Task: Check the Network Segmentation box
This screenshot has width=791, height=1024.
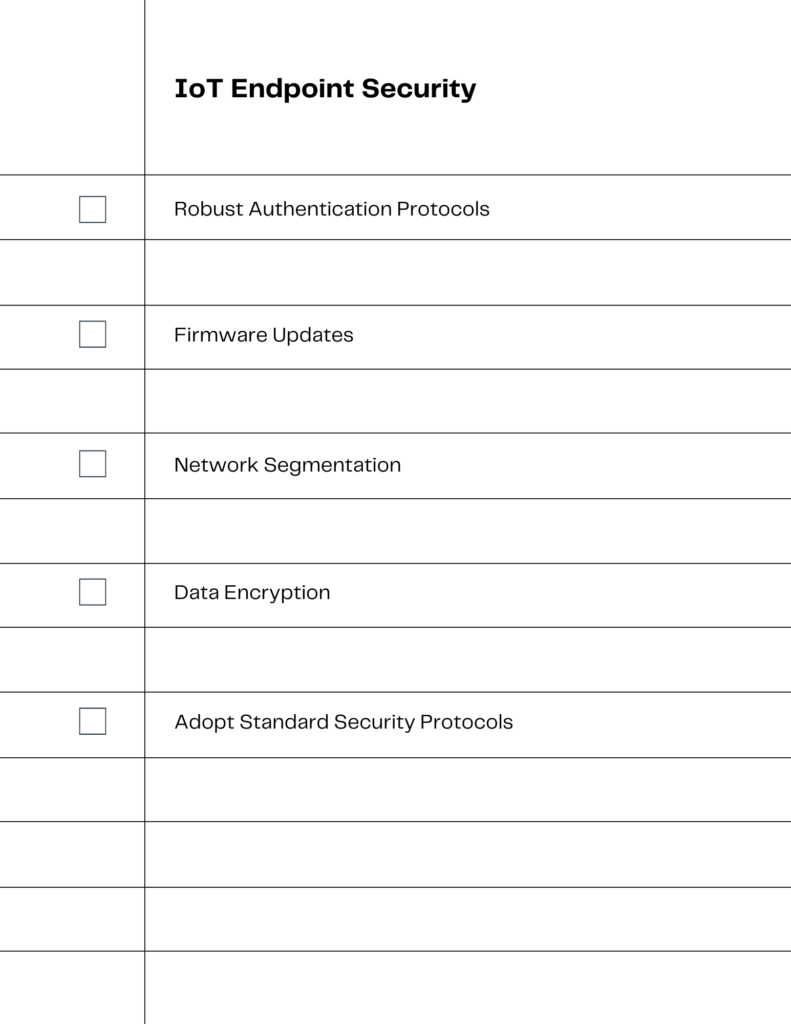Action: 93,464
